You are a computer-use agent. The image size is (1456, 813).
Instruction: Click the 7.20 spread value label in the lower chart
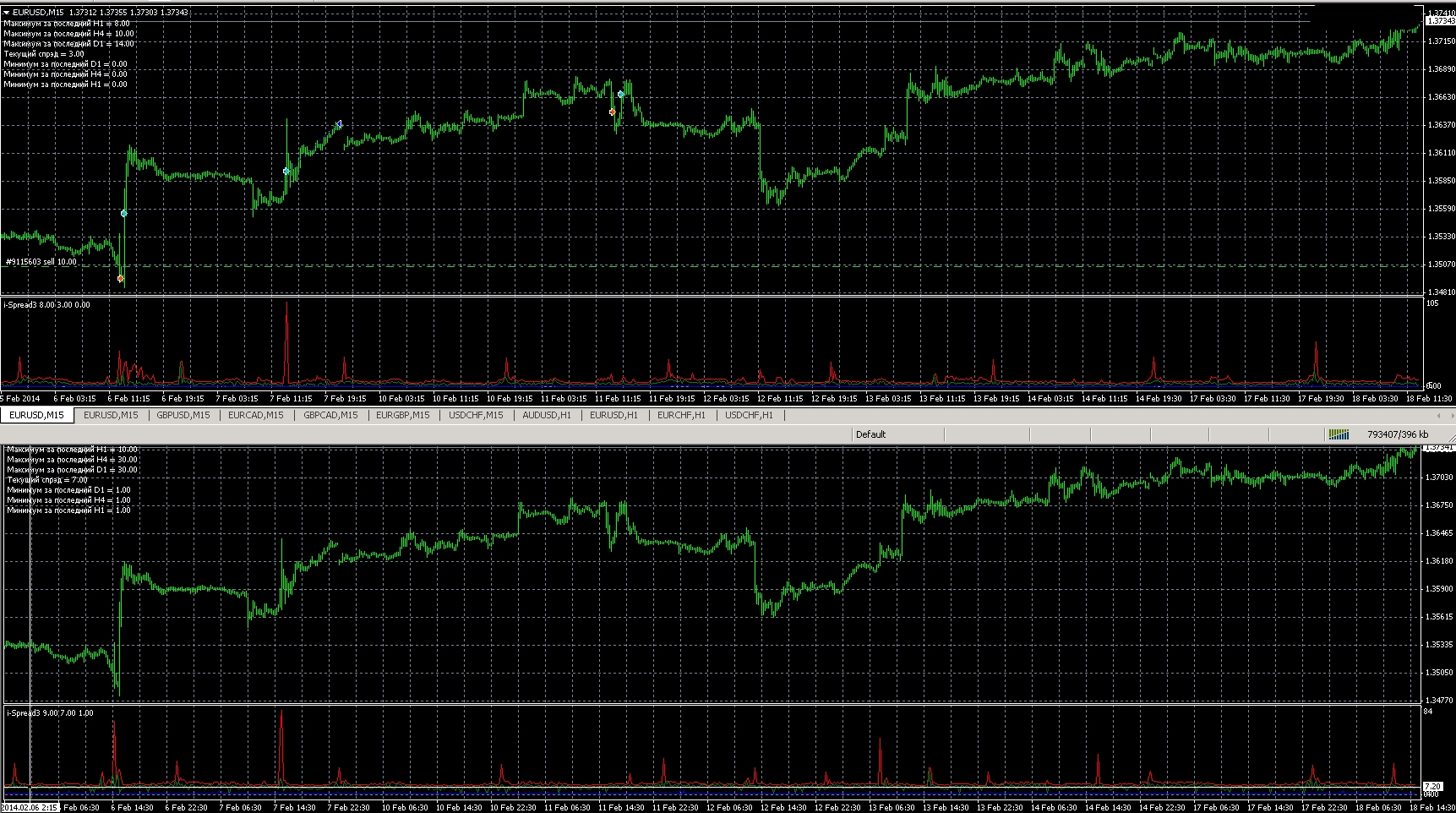click(x=1432, y=786)
